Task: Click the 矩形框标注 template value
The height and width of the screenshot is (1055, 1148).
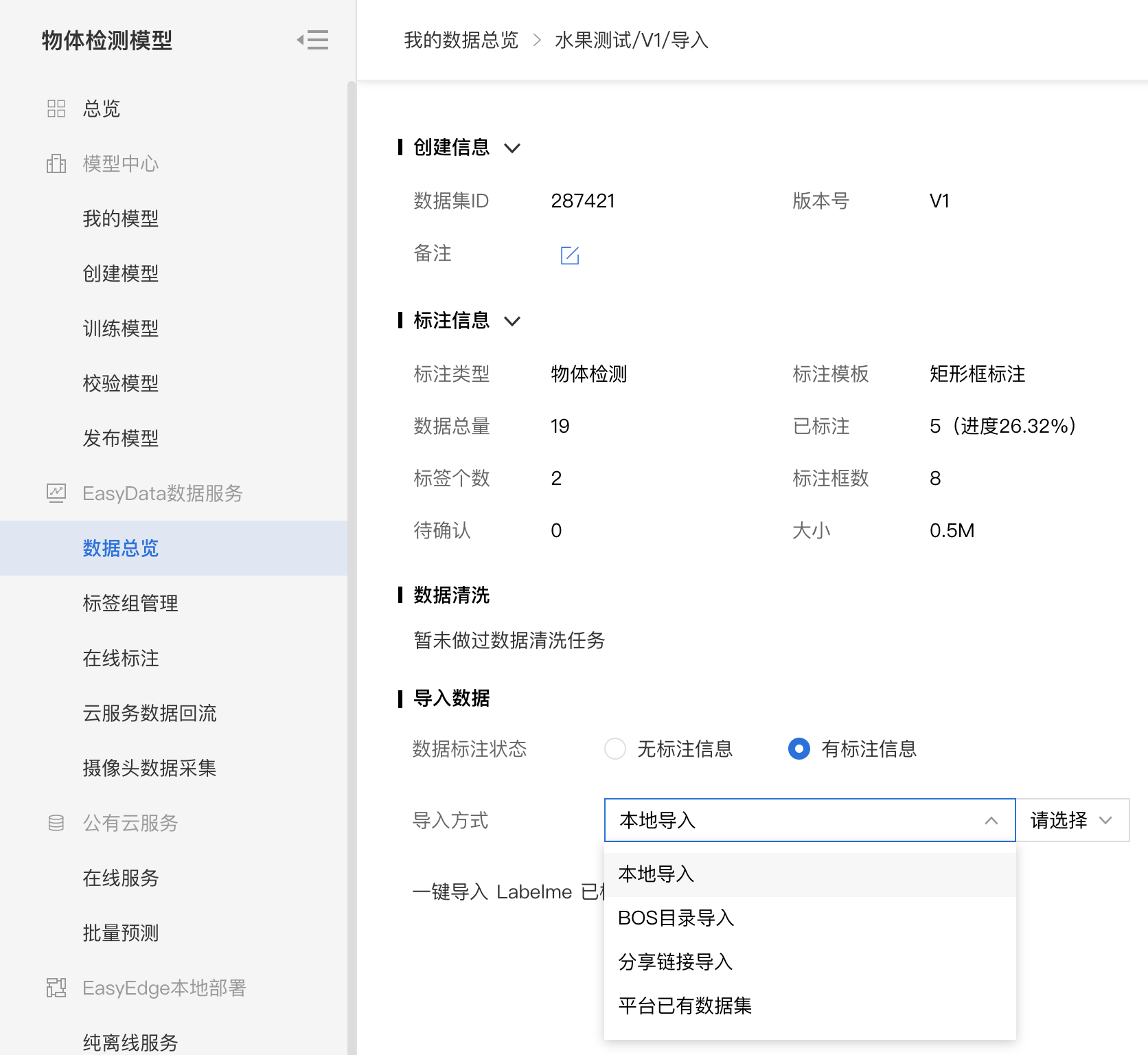Action: click(977, 374)
